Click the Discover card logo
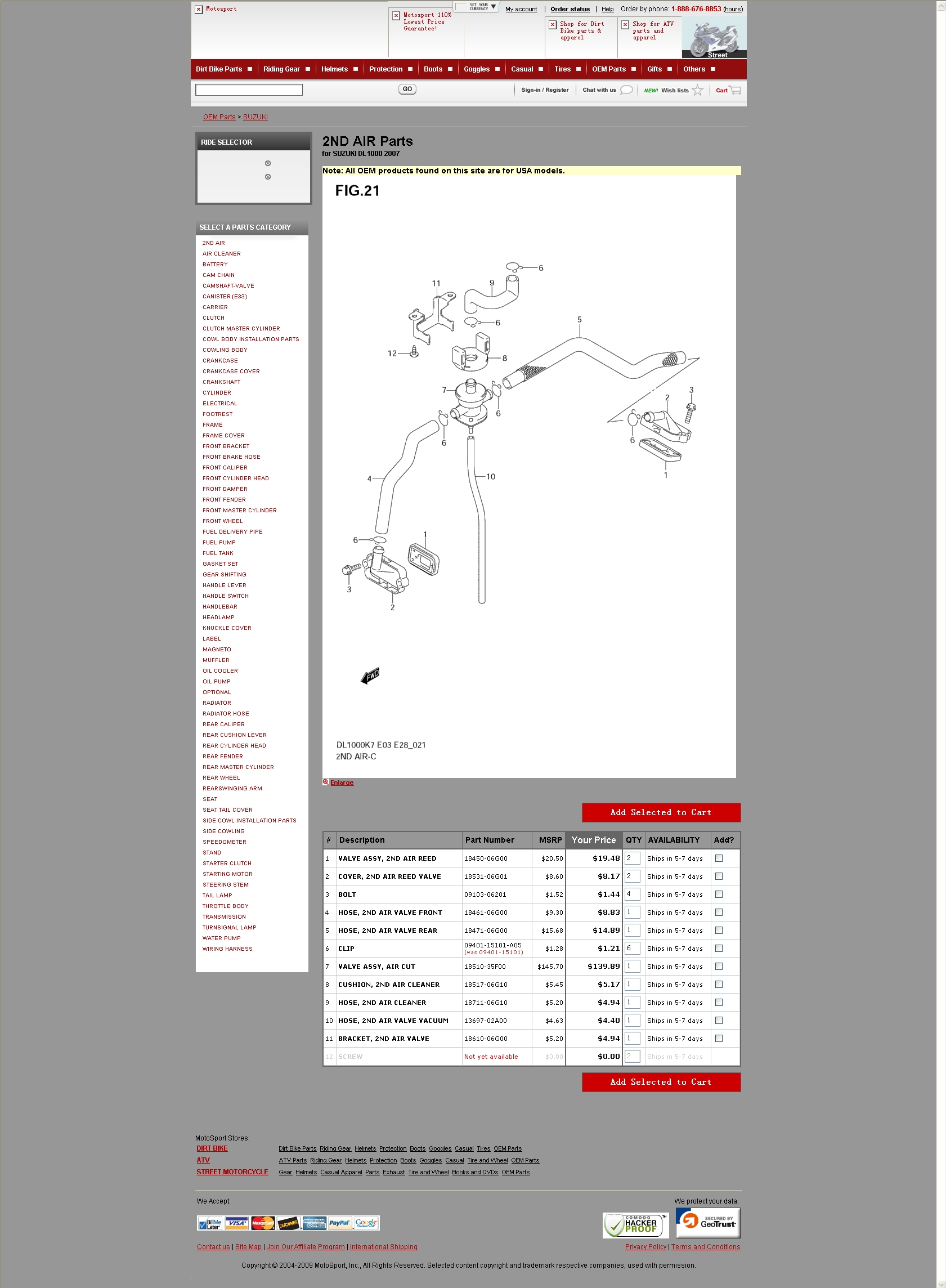 [x=289, y=1223]
